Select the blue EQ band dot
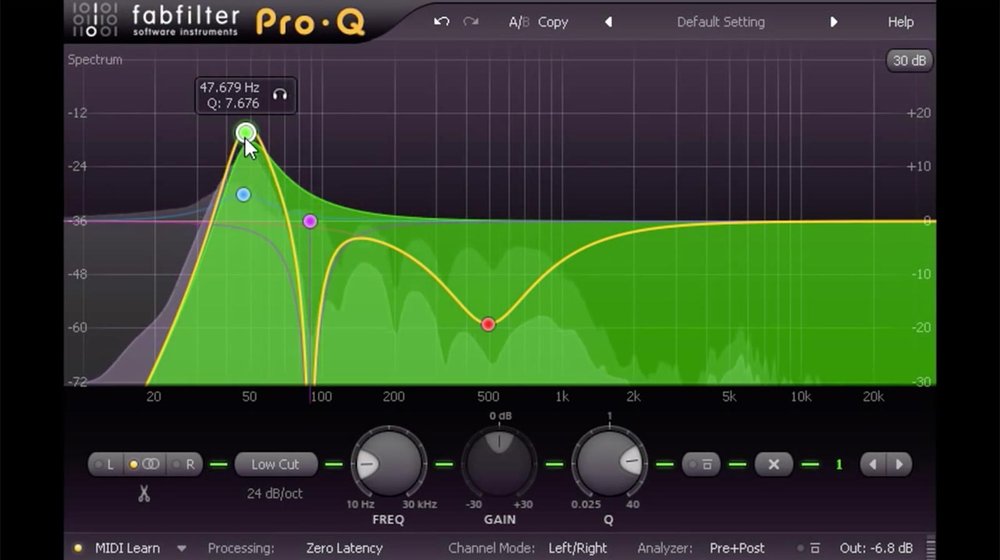1000x560 pixels. tap(243, 195)
